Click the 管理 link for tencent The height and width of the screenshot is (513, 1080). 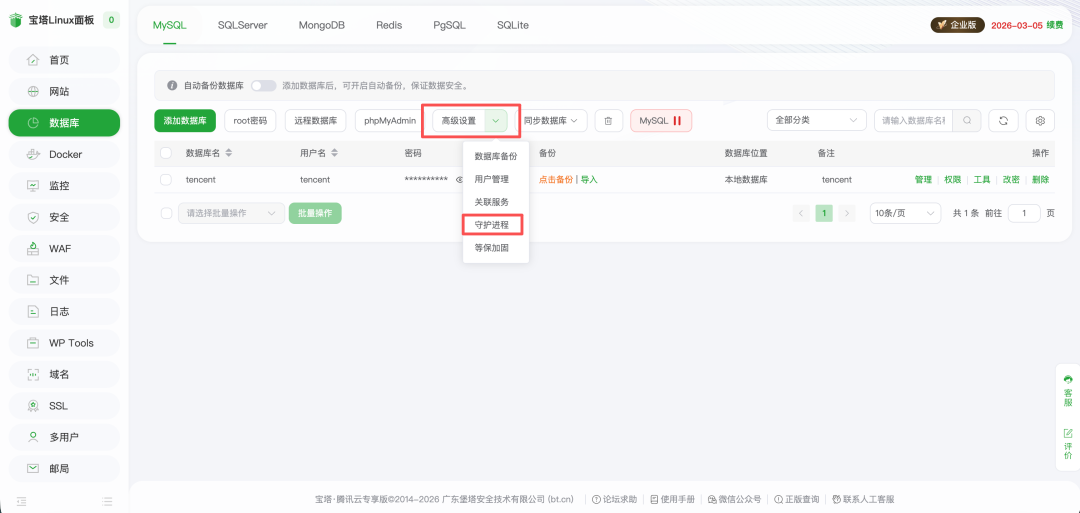923,180
